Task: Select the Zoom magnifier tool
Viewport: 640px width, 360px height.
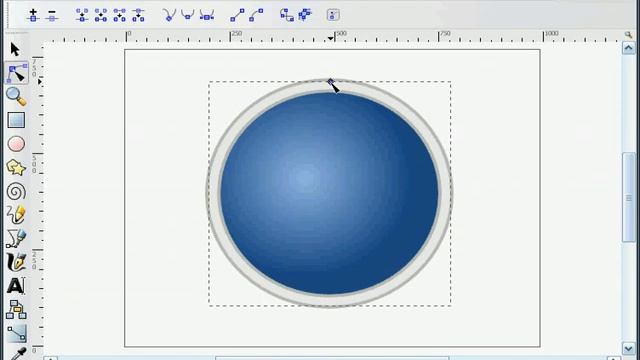Action: point(16,97)
